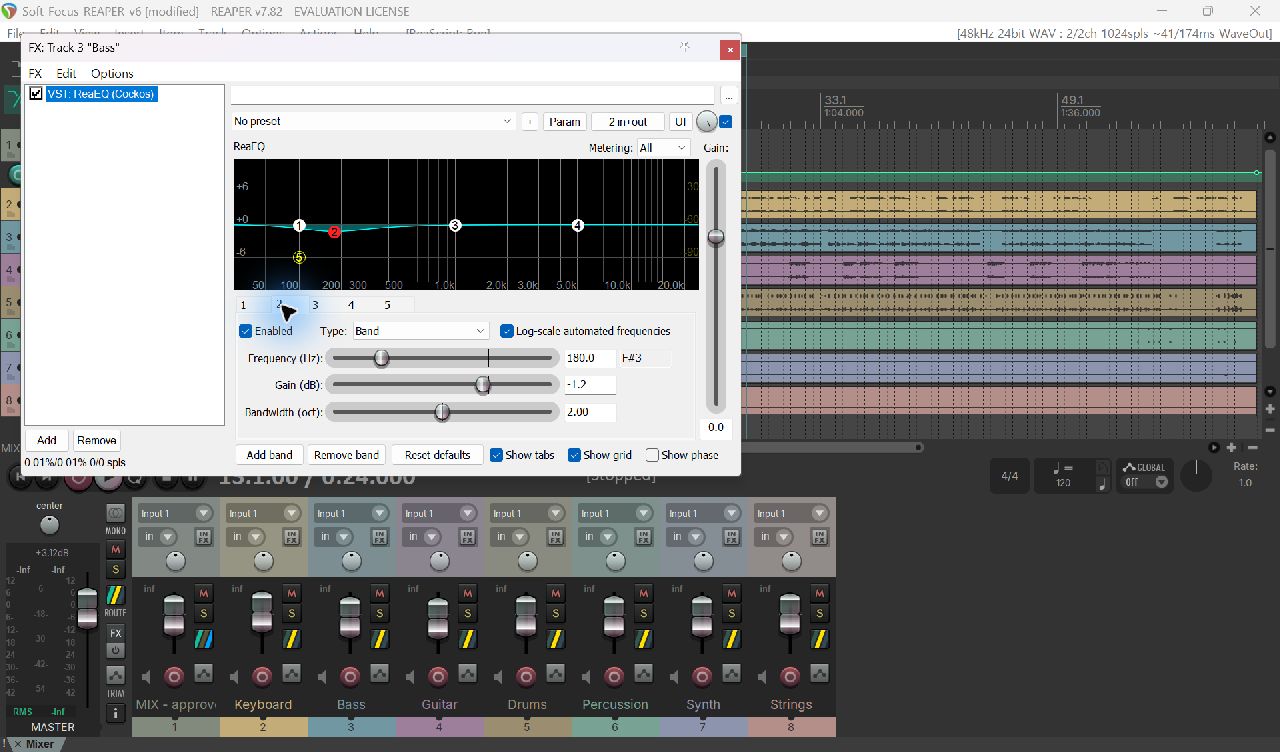Image resolution: width=1280 pixels, height=752 pixels.
Task: Switch to band tab 3
Action: 315,305
